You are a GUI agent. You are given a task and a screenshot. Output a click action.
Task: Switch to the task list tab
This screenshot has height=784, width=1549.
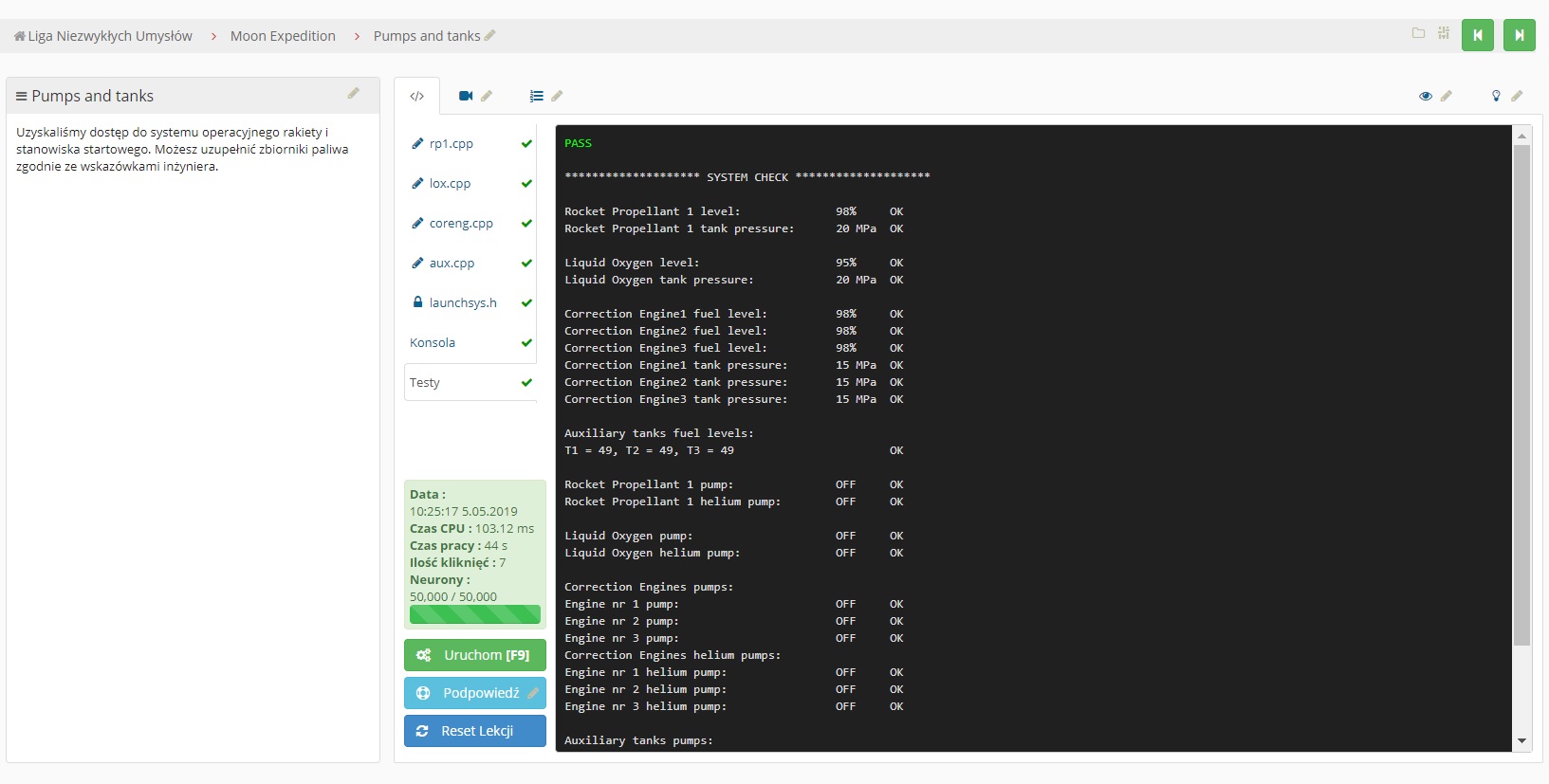[x=537, y=96]
